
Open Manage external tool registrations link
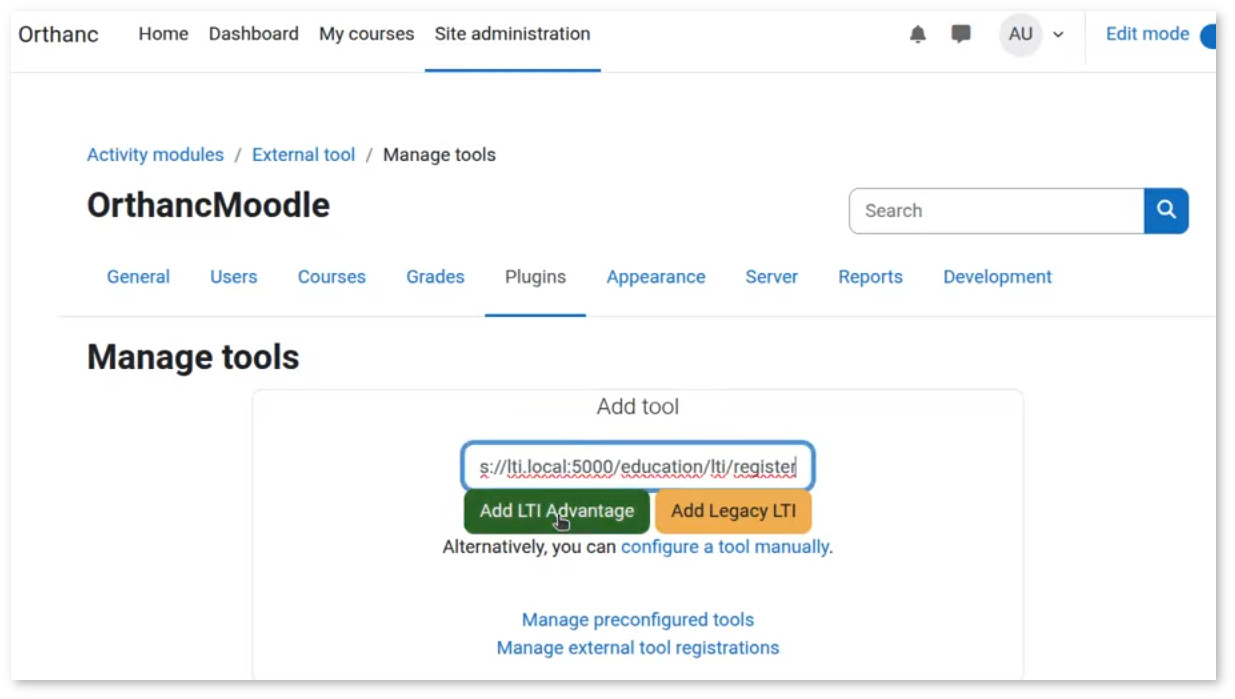638,648
